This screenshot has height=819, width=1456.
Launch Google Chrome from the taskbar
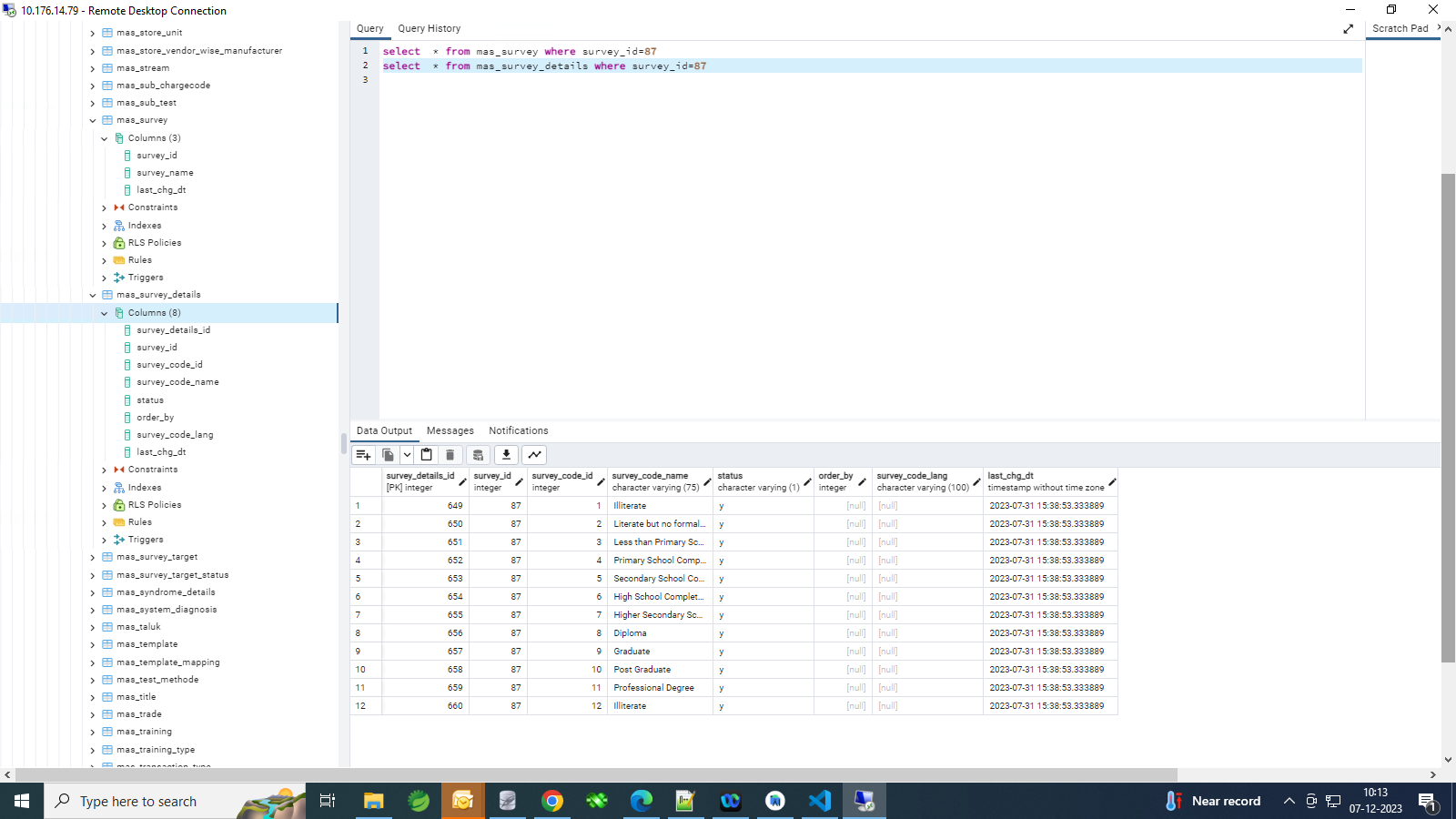552,801
